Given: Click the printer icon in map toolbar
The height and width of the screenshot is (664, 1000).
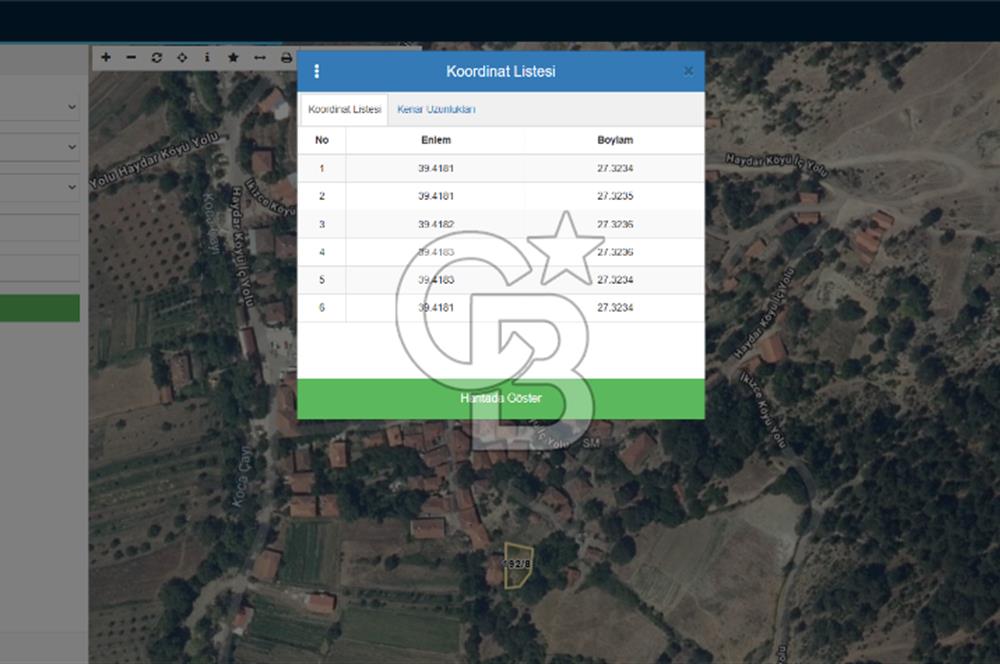Looking at the screenshot, I should 286,57.
